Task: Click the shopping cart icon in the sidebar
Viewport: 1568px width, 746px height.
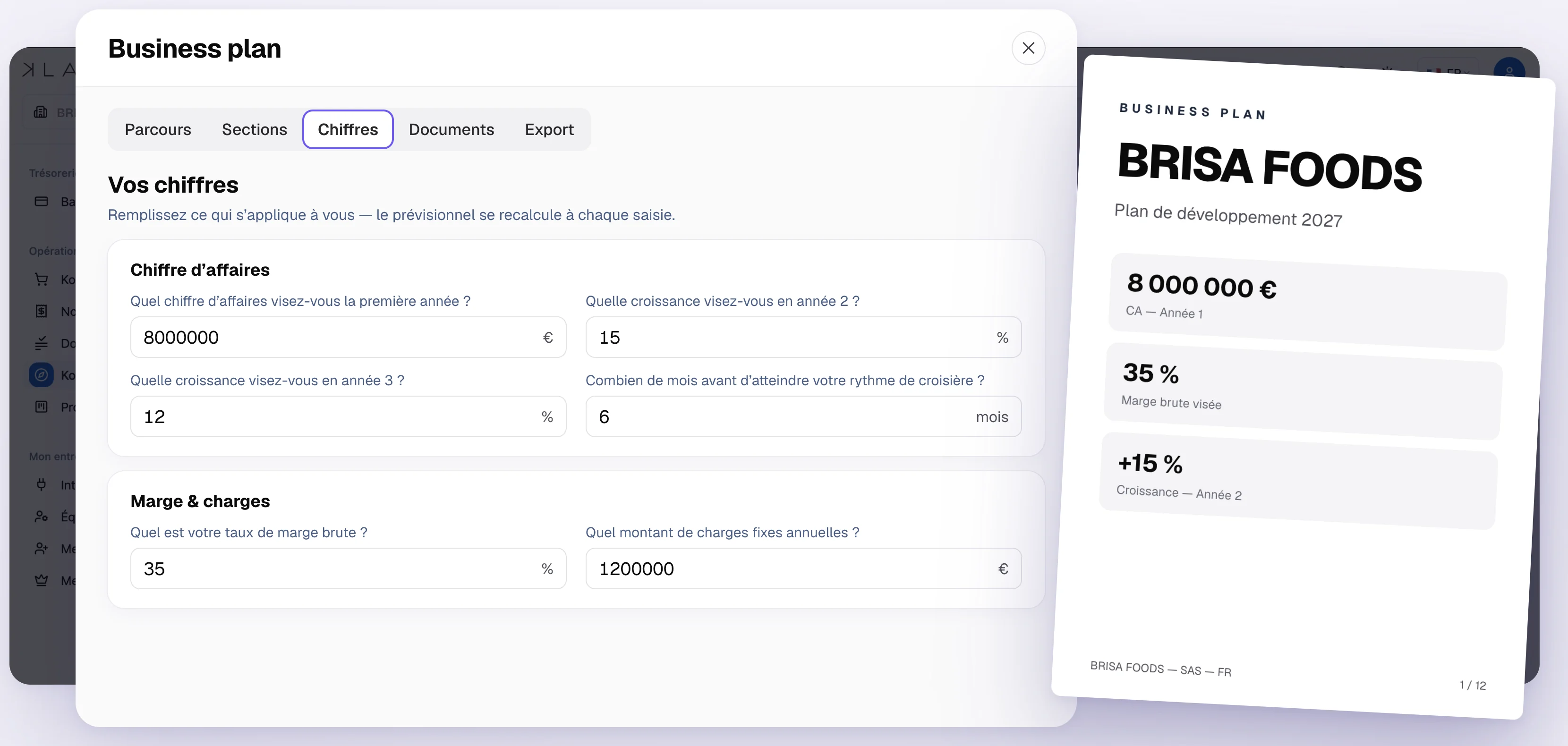Action: tap(42, 280)
